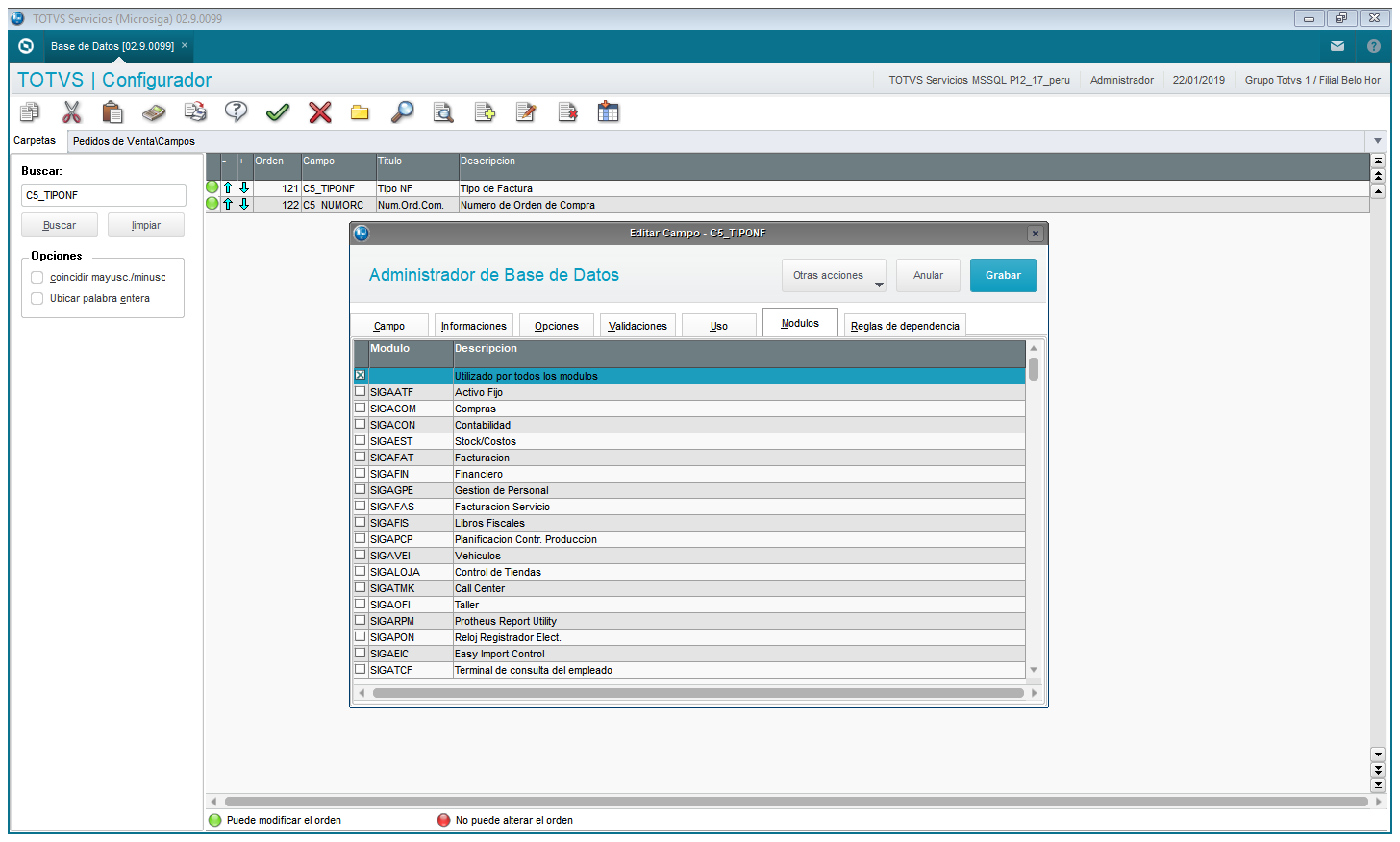The image size is (1400, 842).
Task: Check the SIGACOM module checkbox
Action: (x=361, y=409)
